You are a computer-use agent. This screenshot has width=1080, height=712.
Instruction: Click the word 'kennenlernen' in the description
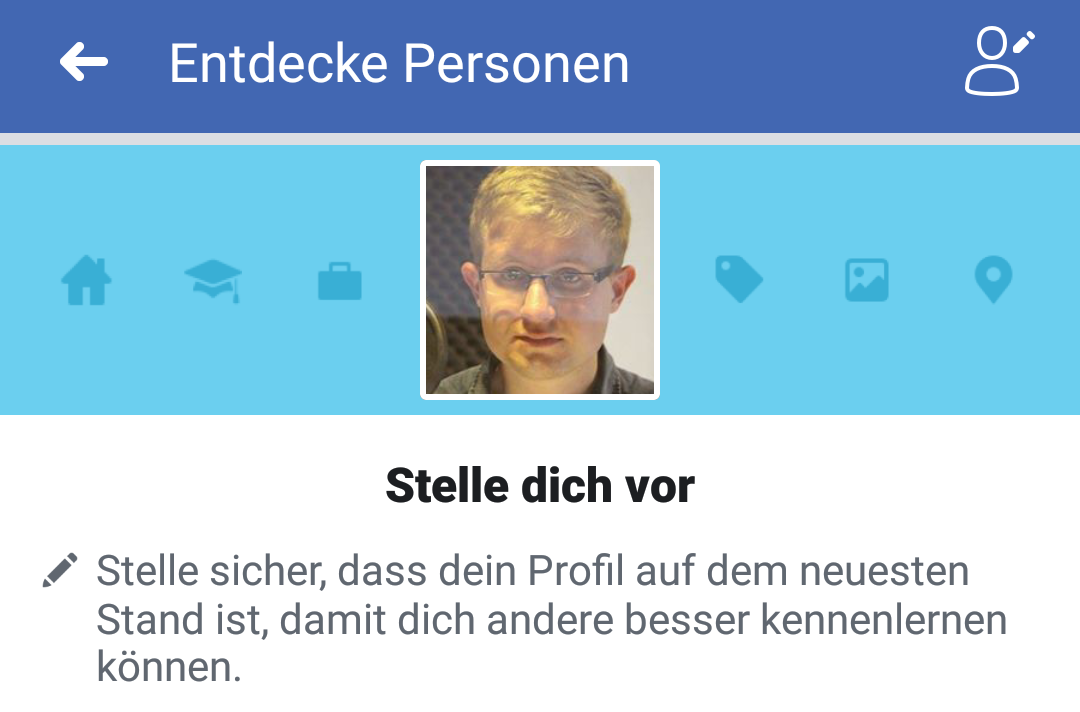[x=884, y=620]
